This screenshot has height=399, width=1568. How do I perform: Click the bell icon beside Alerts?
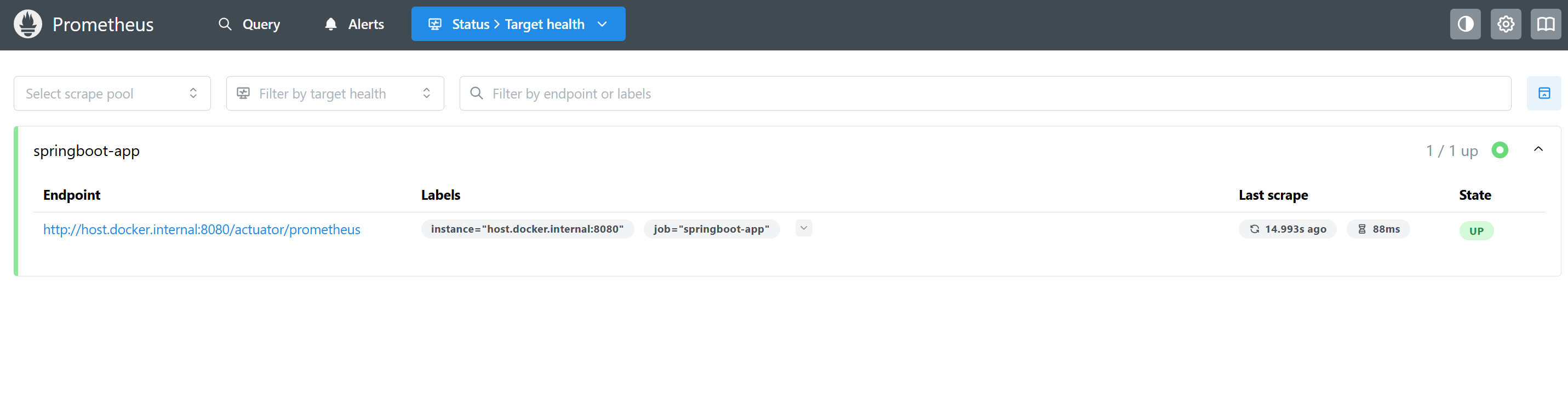(x=330, y=24)
